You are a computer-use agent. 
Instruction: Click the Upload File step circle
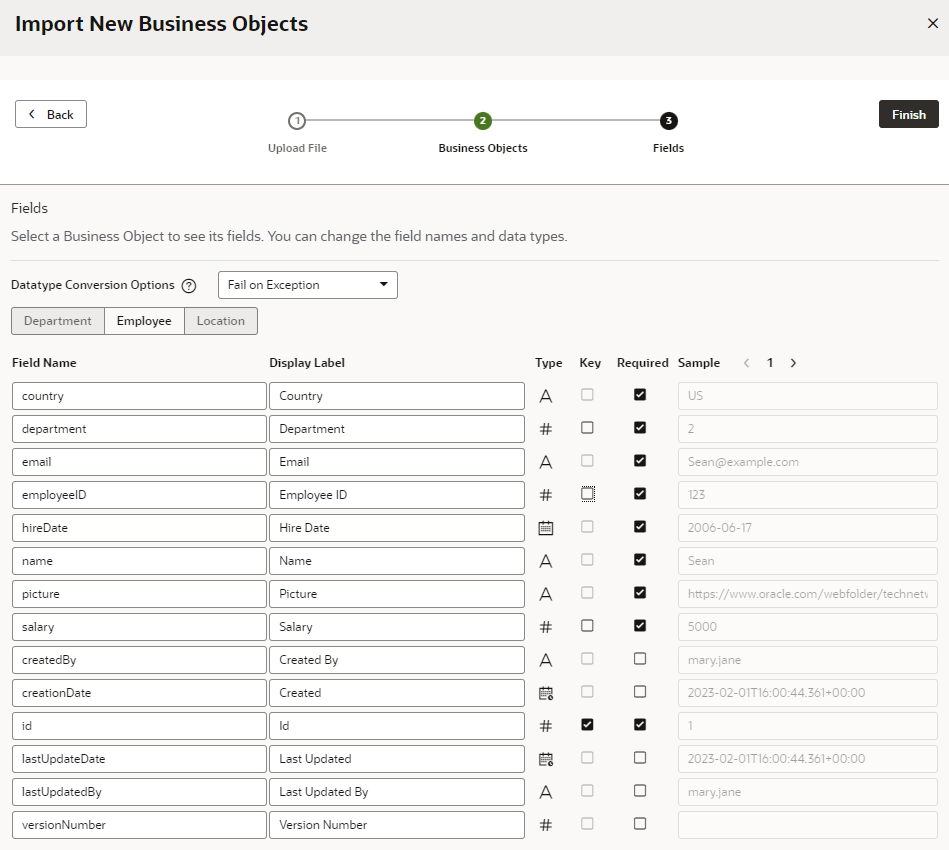[297, 120]
